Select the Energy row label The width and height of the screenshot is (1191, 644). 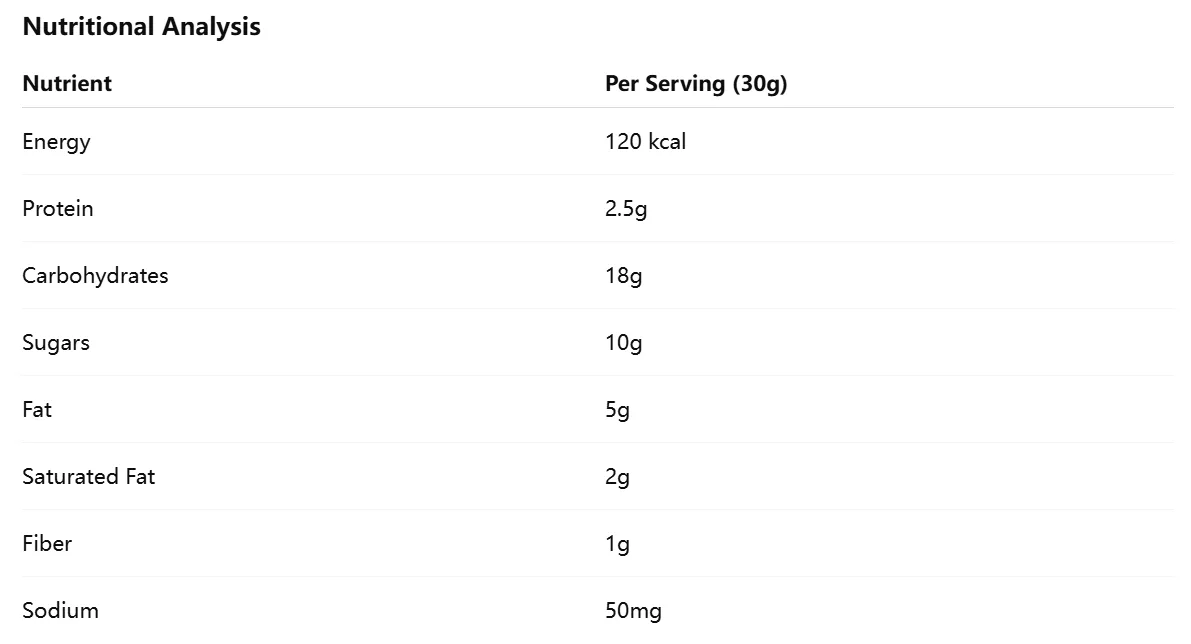56,142
